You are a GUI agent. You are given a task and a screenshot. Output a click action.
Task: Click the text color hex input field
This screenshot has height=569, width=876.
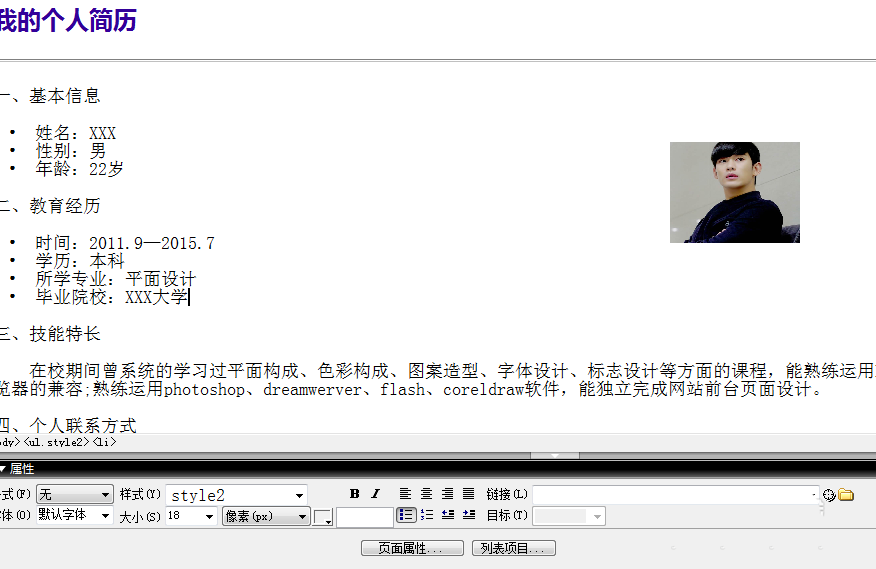coord(365,517)
